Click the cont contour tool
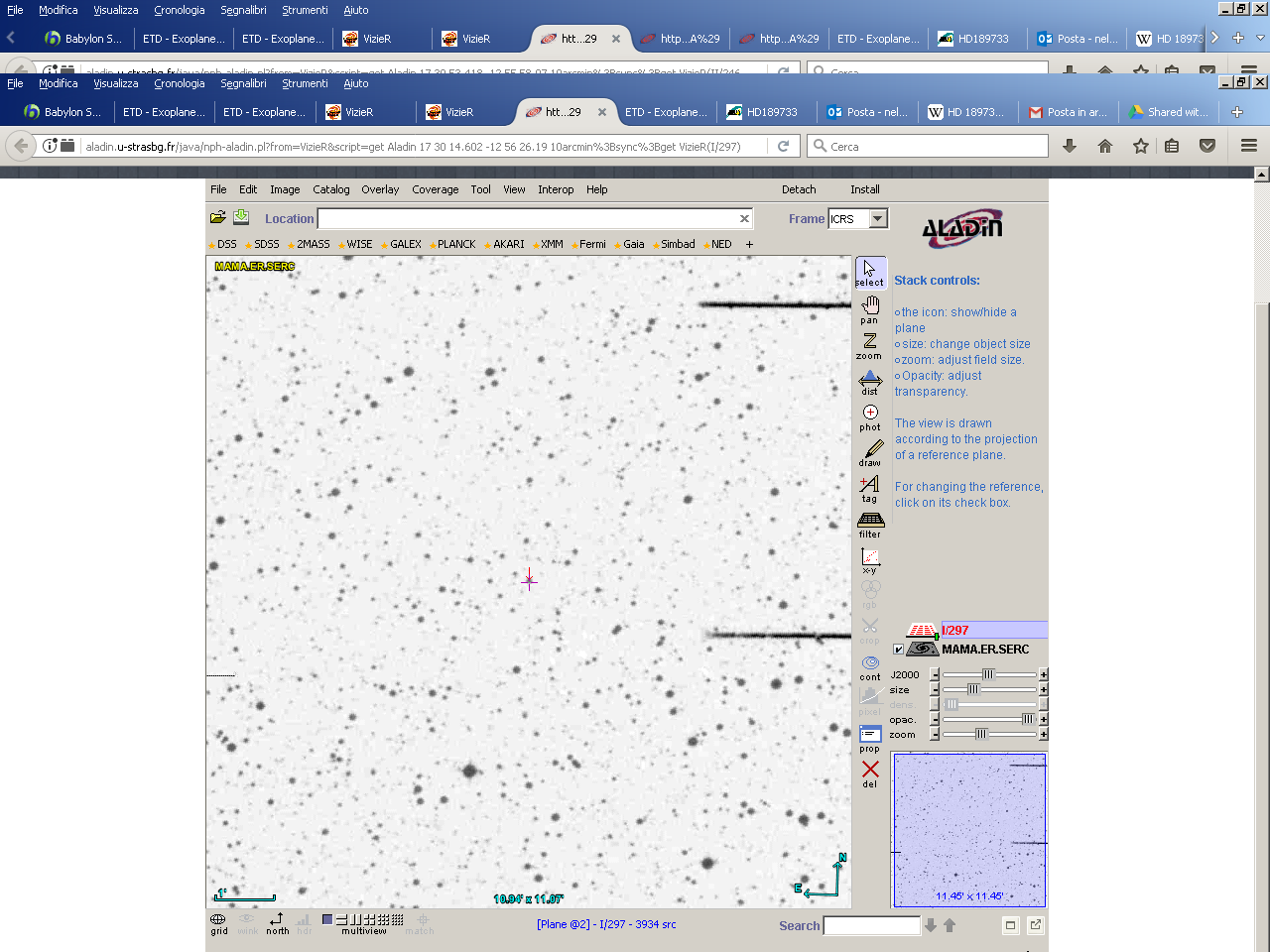The width and height of the screenshot is (1270, 952). click(x=870, y=667)
